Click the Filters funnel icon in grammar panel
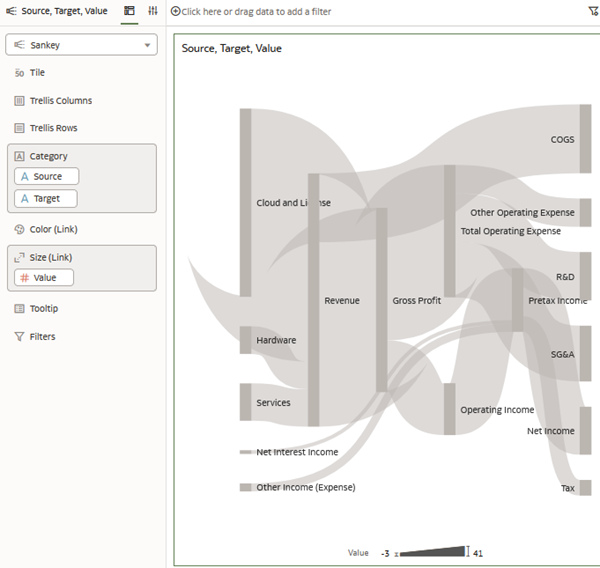Viewport: 600px width, 568px height. click(19, 336)
